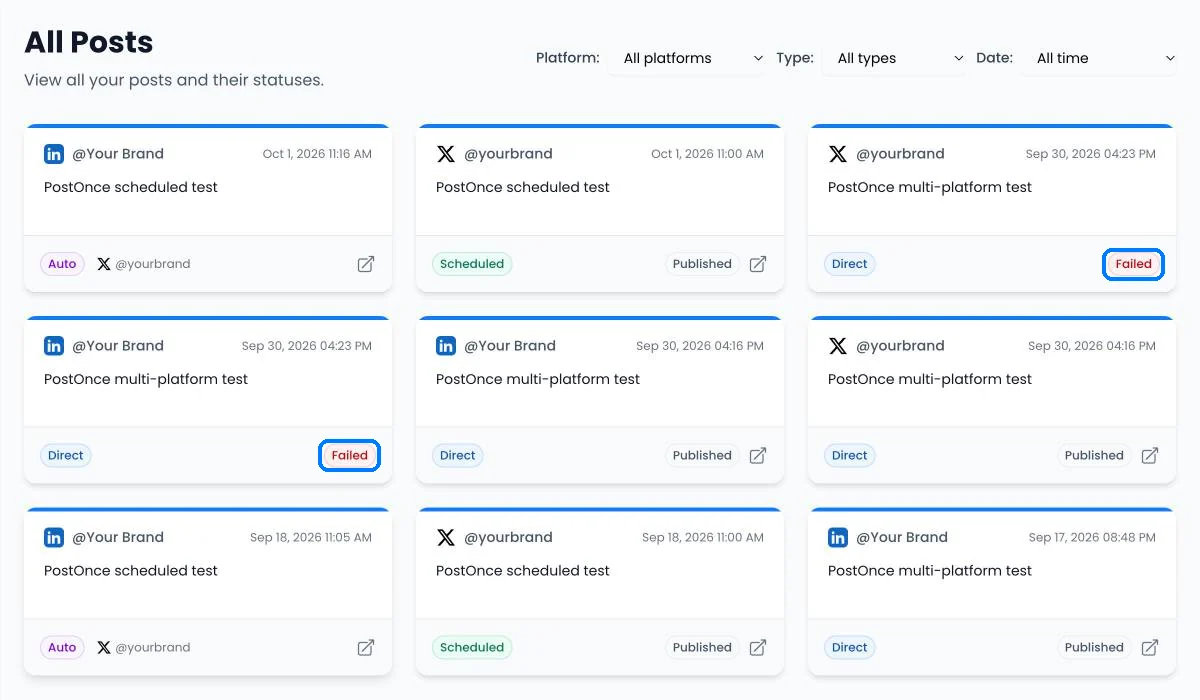Open the Platform filter dropdown
Image resolution: width=1200 pixels, height=700 pixels.
click(x=688, y=58)
